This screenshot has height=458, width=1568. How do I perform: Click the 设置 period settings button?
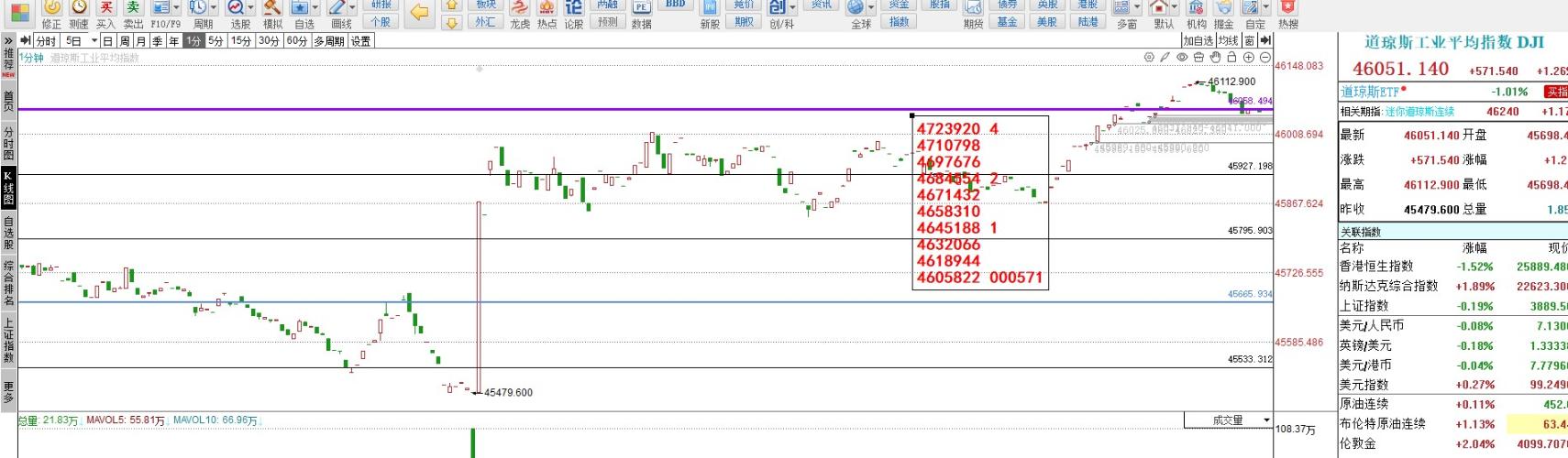[361, 40]
